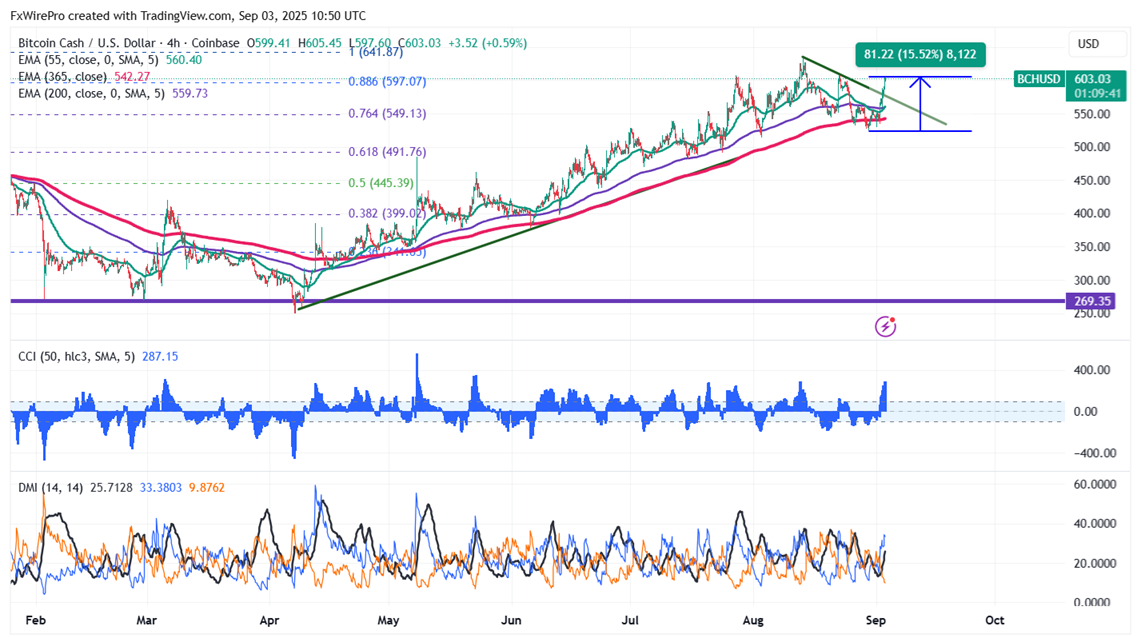Select the CCI (50, hlc3, SMA, 5) legend

[x=76, y=357]
